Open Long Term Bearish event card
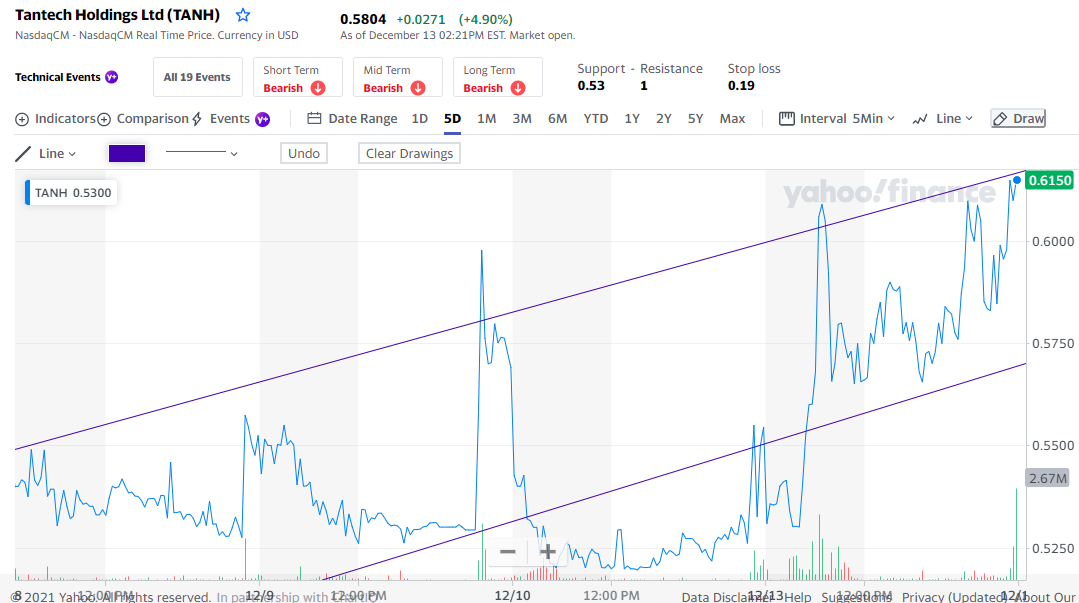This screenshot has height=603, width=1079. (498, 77)
